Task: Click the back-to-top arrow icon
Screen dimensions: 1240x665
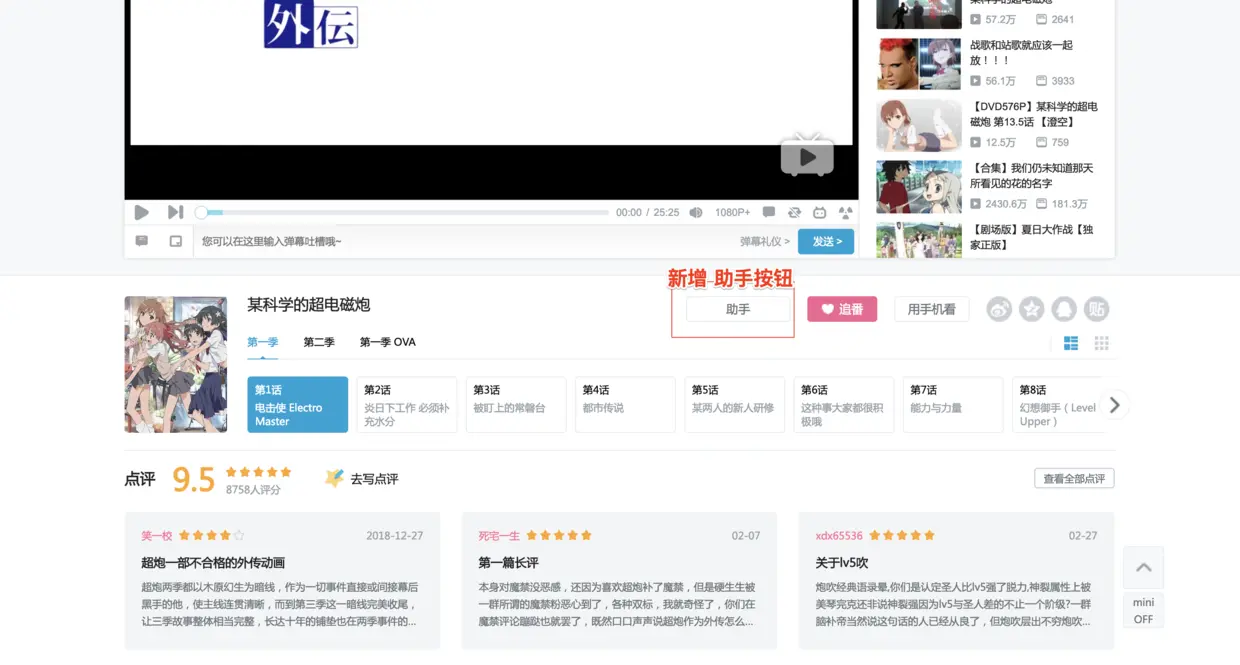Action: (1143, 567)
